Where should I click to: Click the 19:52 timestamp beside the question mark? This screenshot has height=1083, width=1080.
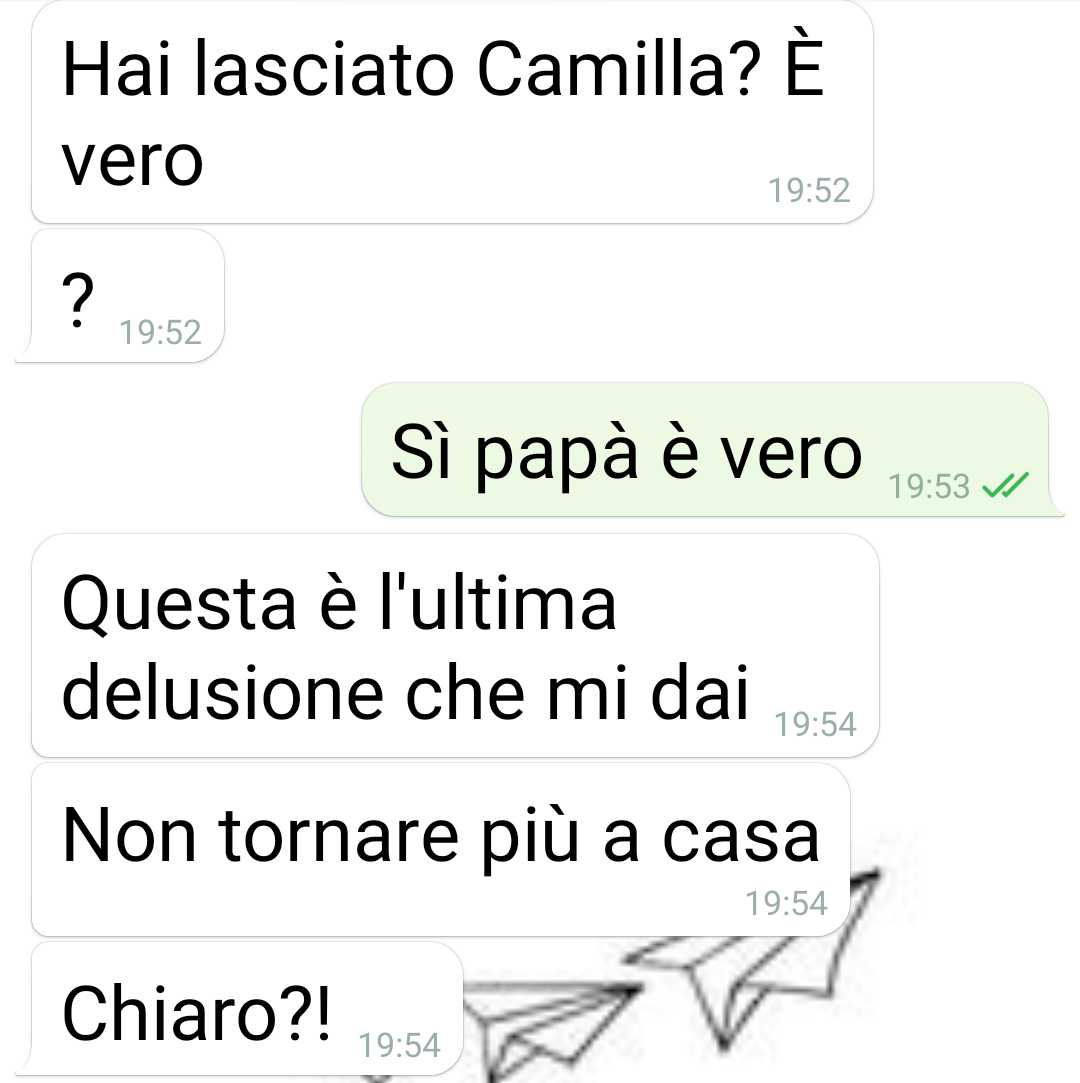(160, 332)
